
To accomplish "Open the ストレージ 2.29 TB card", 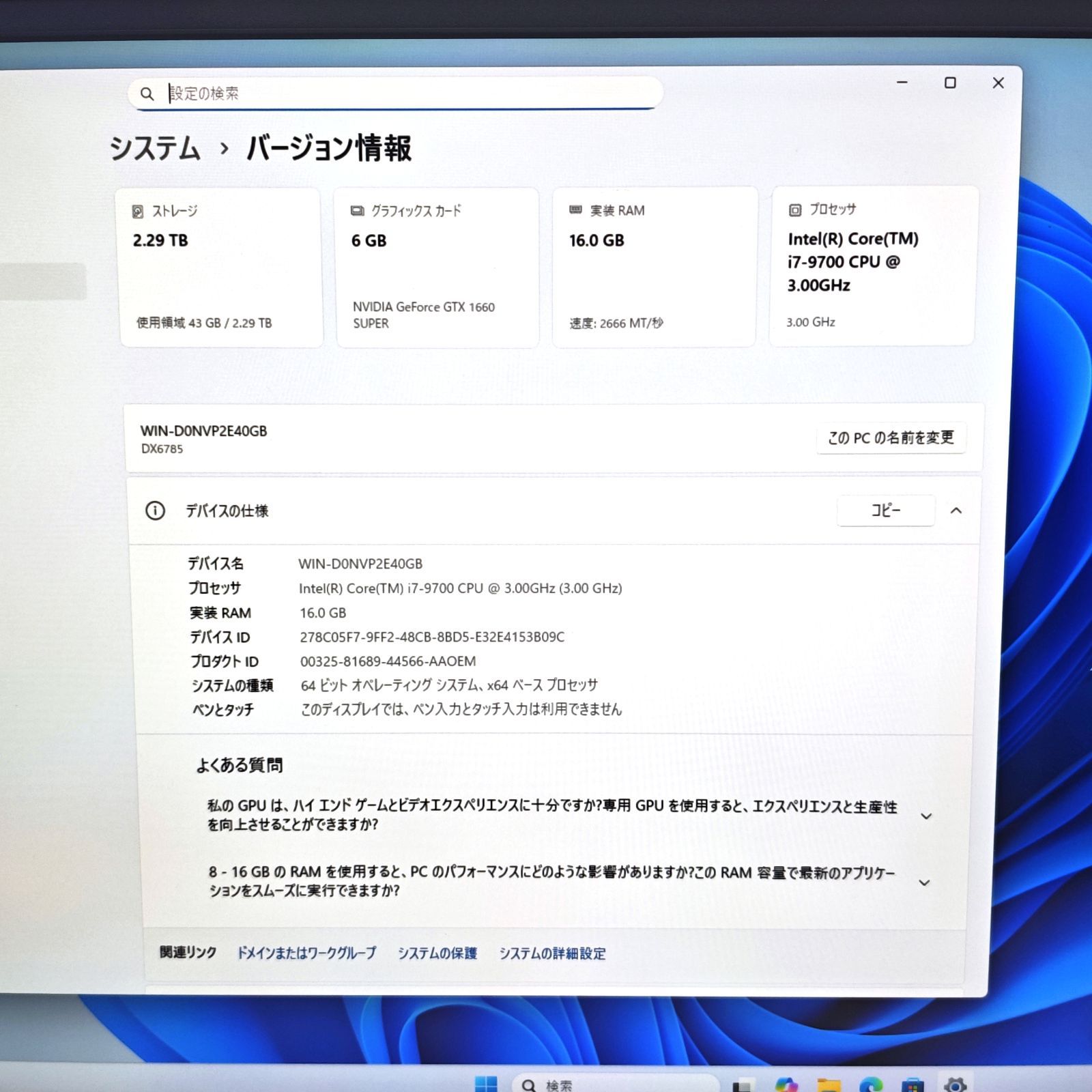I will 221,268.
